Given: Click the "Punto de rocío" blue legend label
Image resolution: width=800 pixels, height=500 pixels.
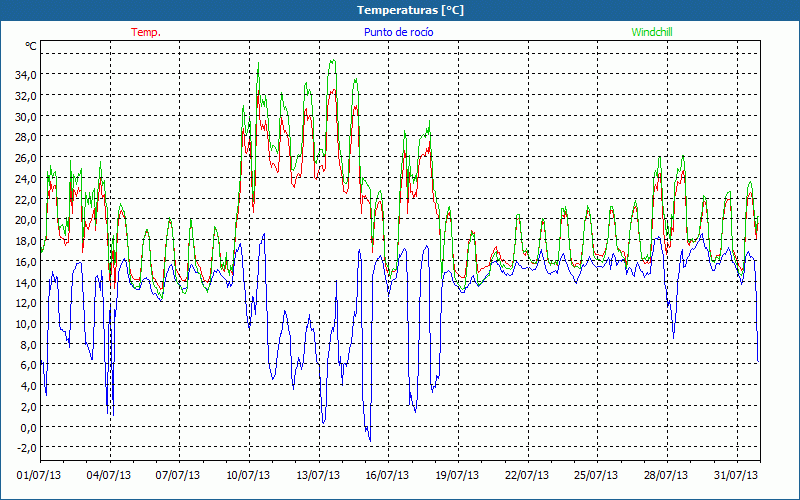Looking at the screenshot, I should click(398, 32).
